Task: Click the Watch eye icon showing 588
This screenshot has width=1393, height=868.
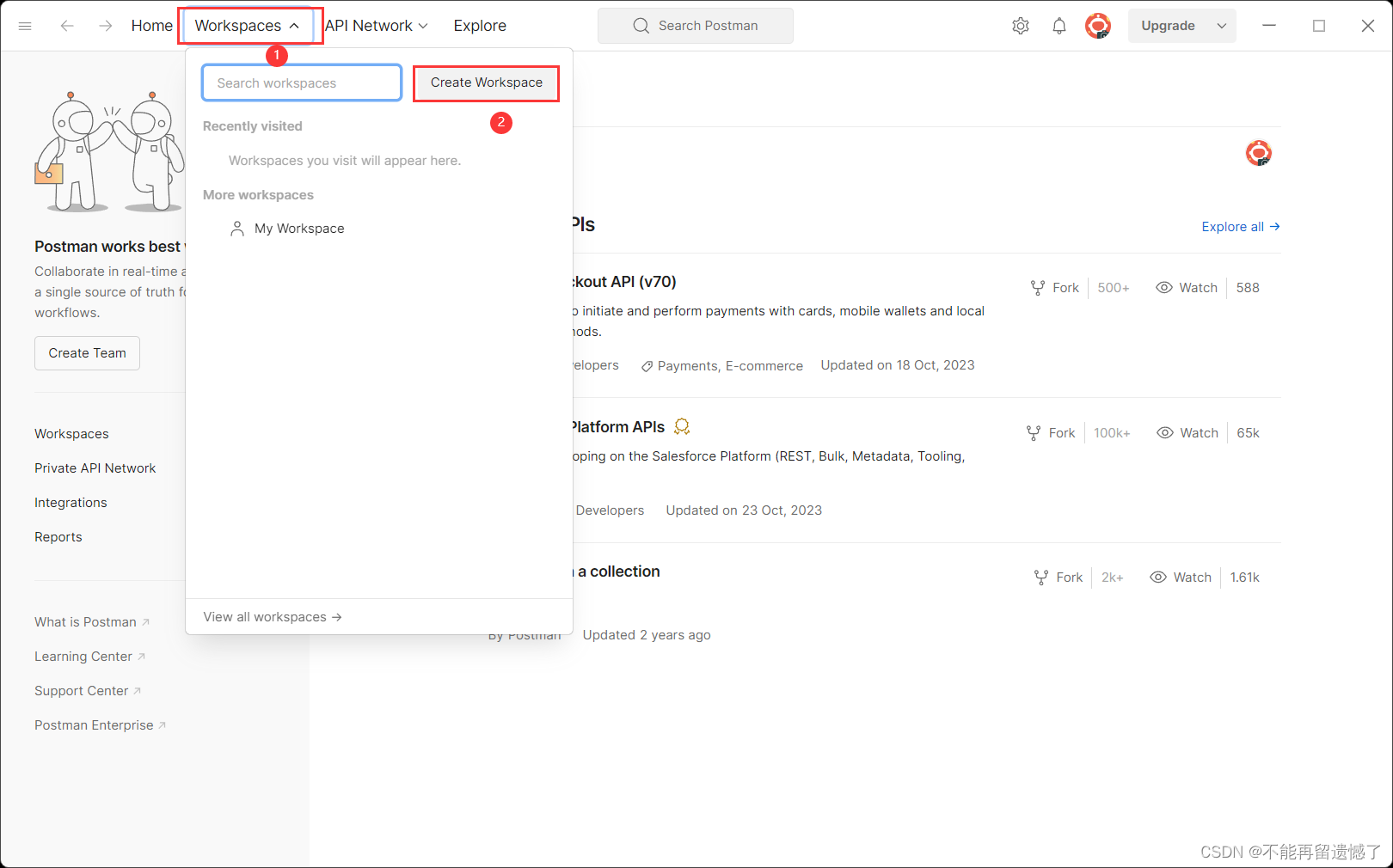Action: tap(1164, 288)
